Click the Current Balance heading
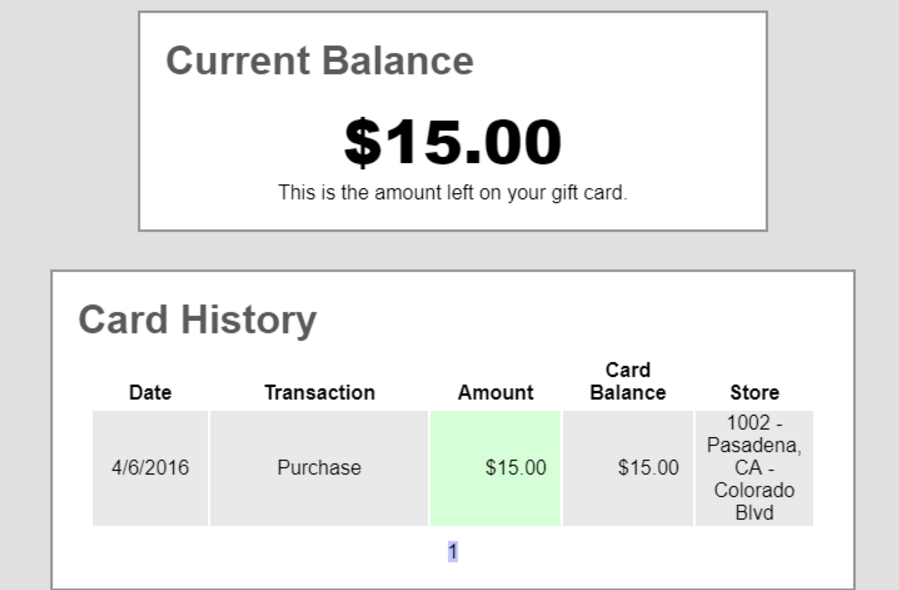The height and width of the screenshot is (590, 899). click(319, 61)
